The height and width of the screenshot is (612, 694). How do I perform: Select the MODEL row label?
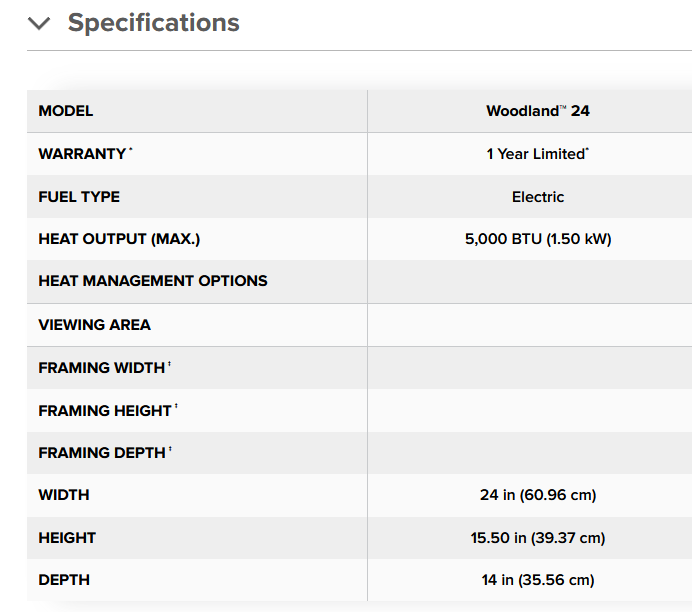point(66,111)
